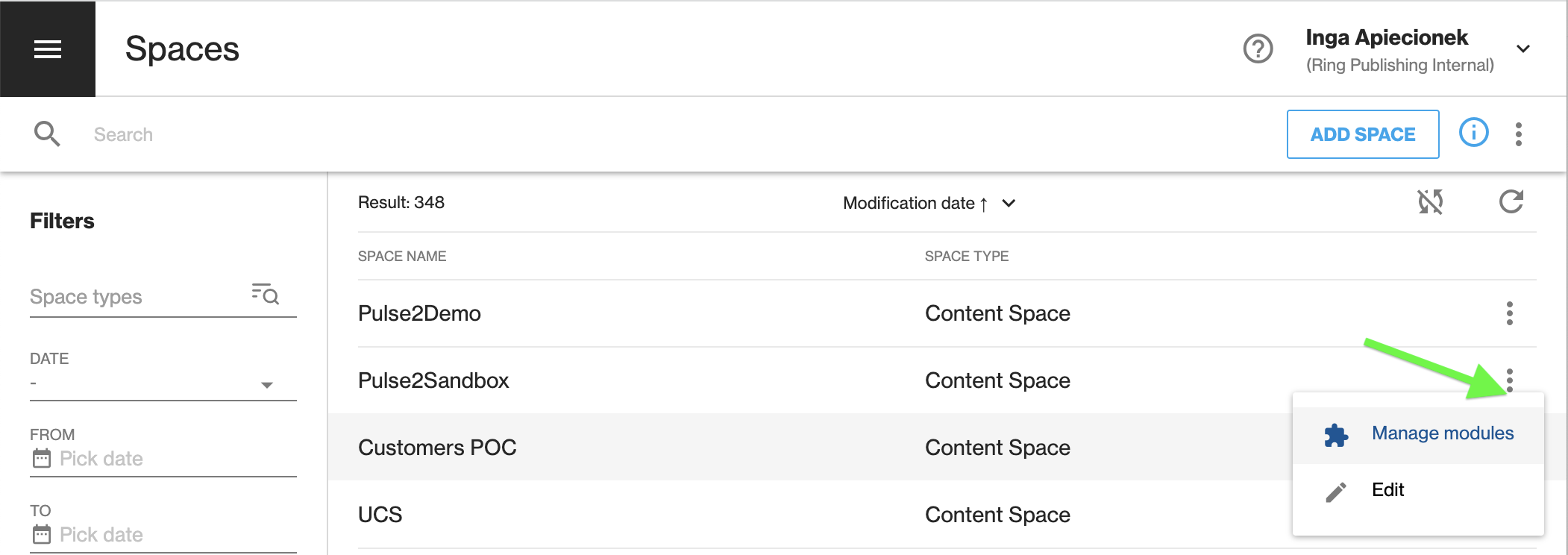Open Pulse2Demo row options menu

coord(1509,313)
